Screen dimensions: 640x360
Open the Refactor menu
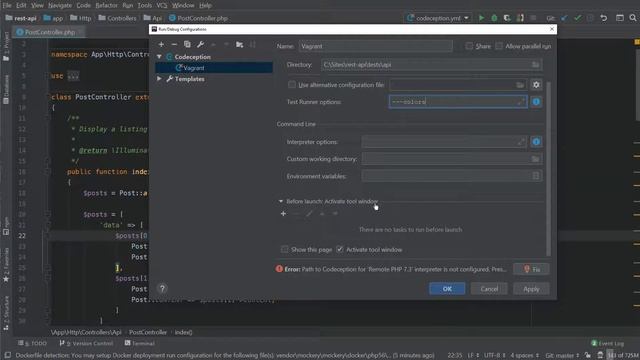pyautogui.click(x=106, y=5)
